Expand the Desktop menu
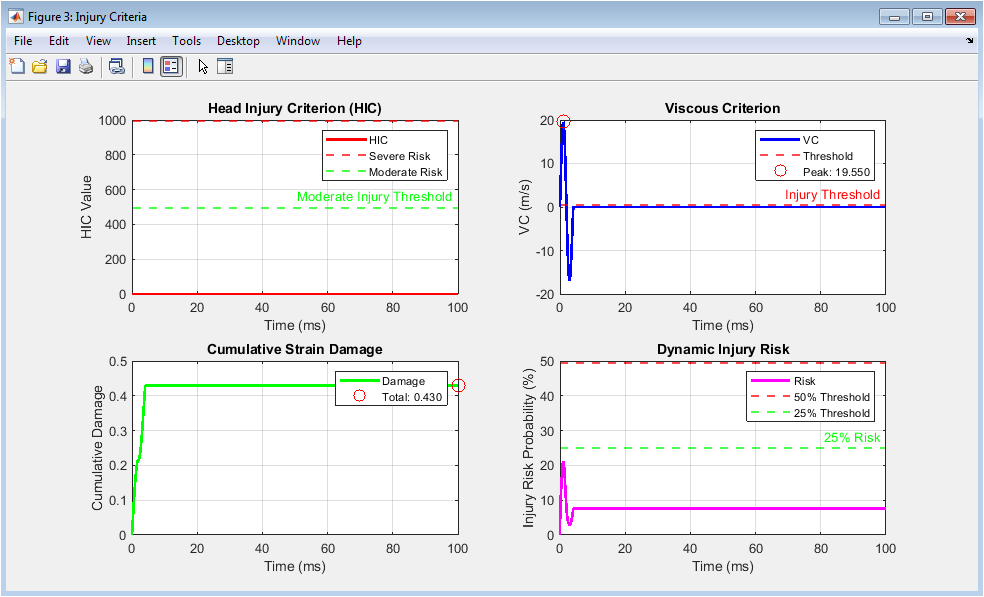This screenshot has width=984, height=597. [x=238, y=41]
